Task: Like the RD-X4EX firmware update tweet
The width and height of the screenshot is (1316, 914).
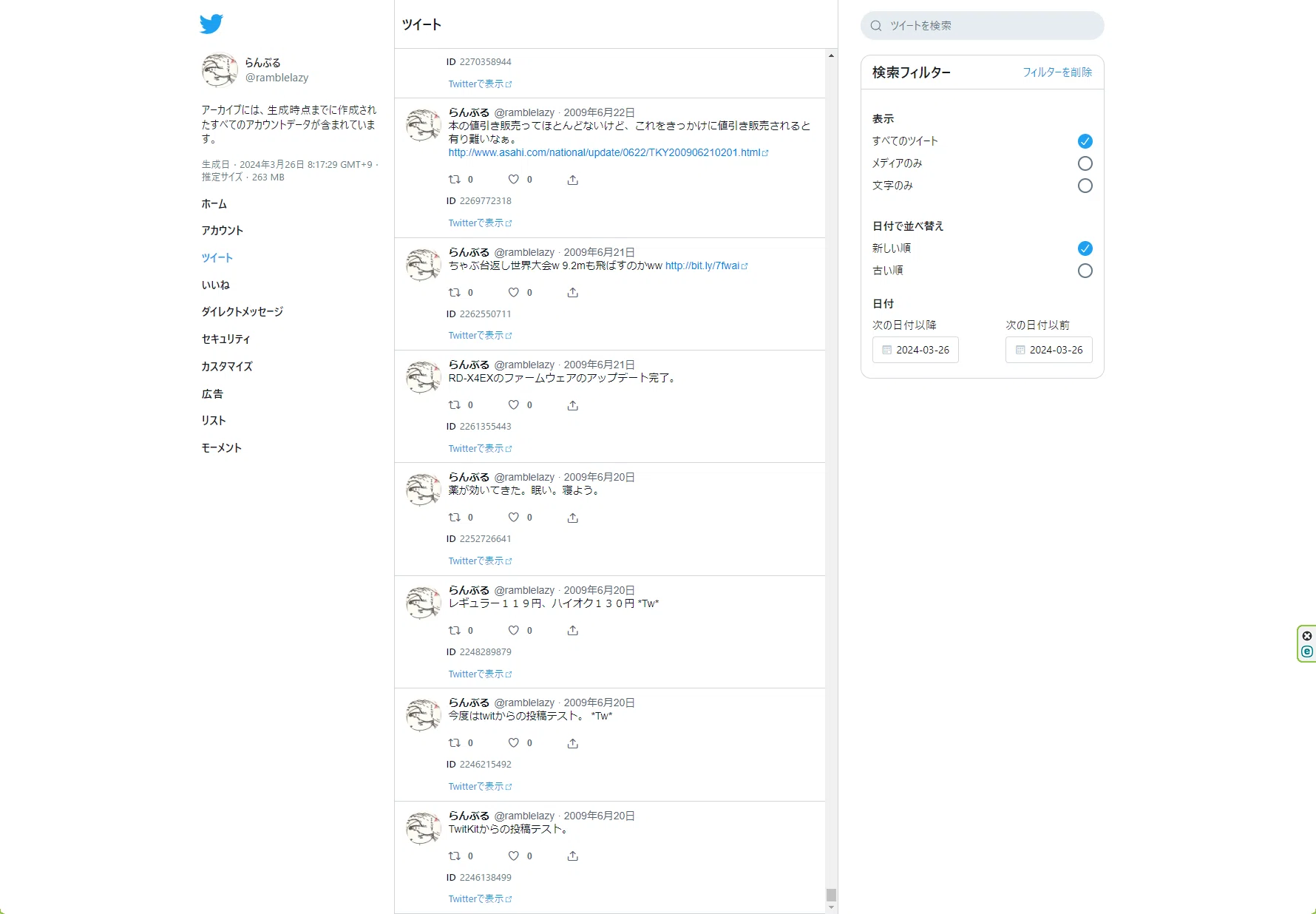Action: 514,405
